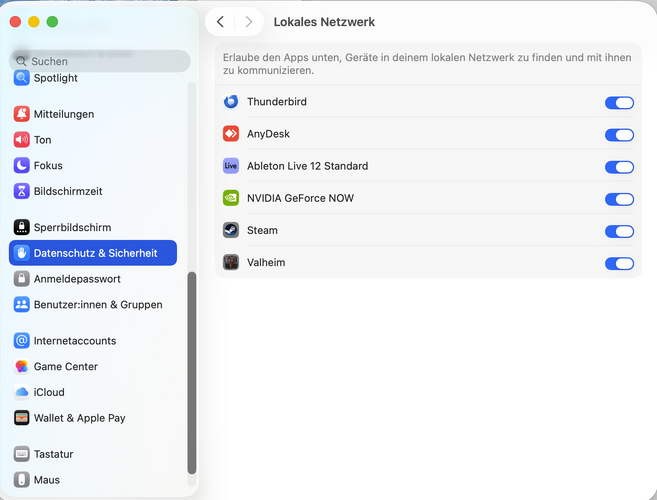
Task: Go back using the left chevron
Action: (220, 22)
